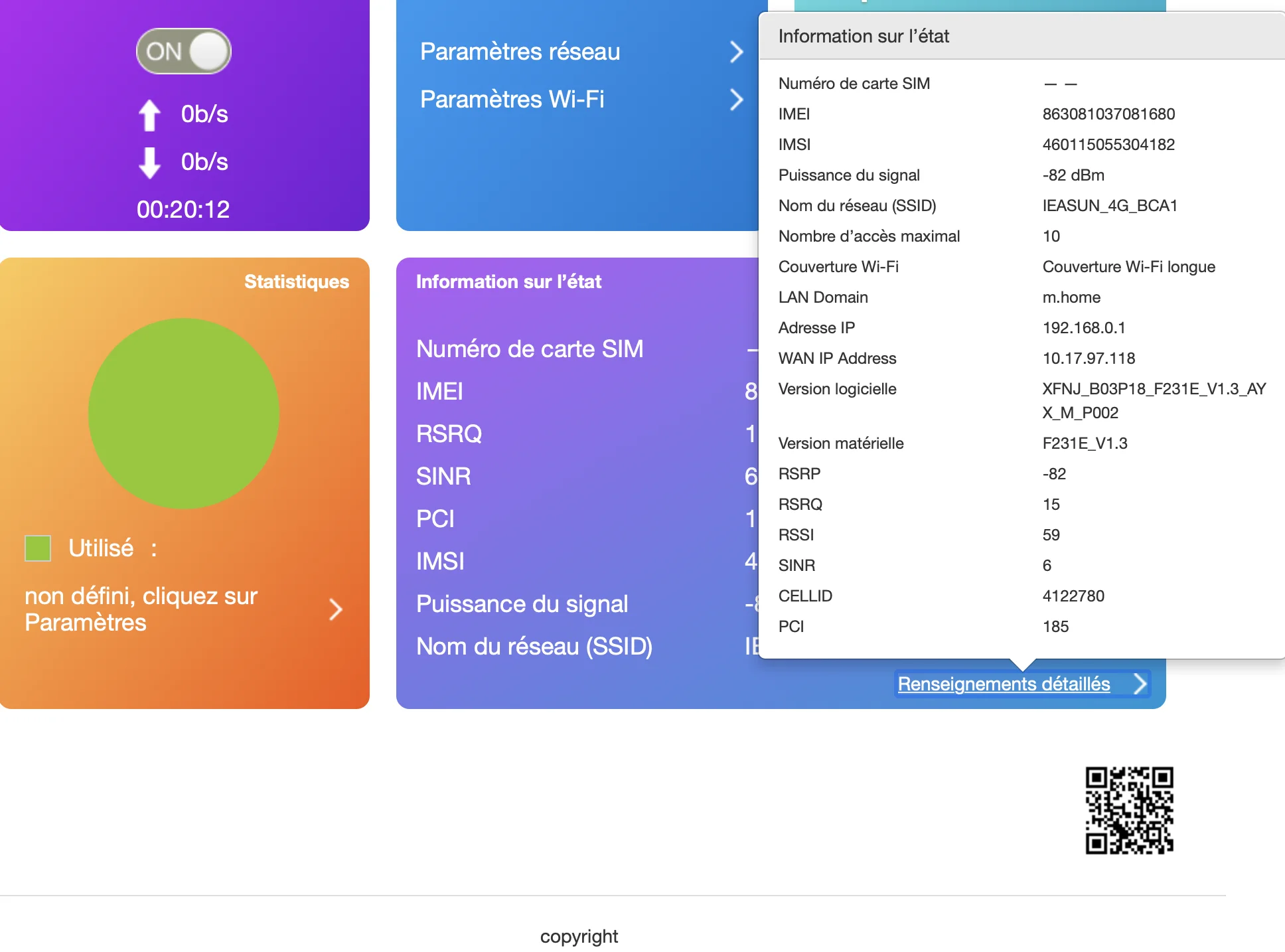Click Information sur l'état popup header
1285x952 pixels.
pos(864,36)
